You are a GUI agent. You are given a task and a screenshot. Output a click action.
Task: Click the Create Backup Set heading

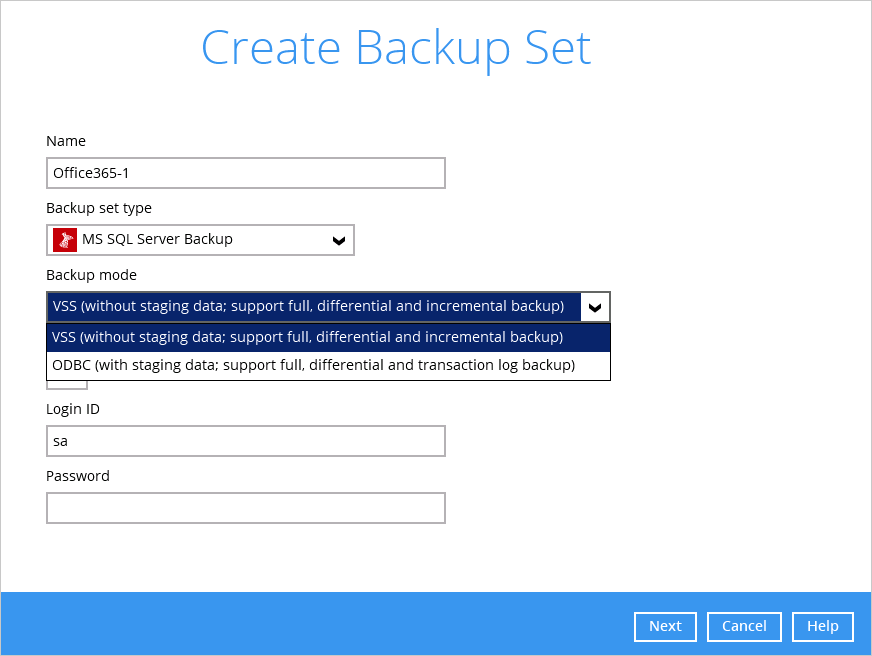tap(396, 49)
